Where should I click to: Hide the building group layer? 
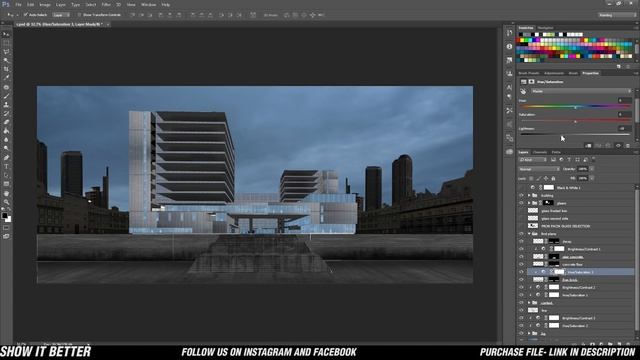(x=521, y=196)
